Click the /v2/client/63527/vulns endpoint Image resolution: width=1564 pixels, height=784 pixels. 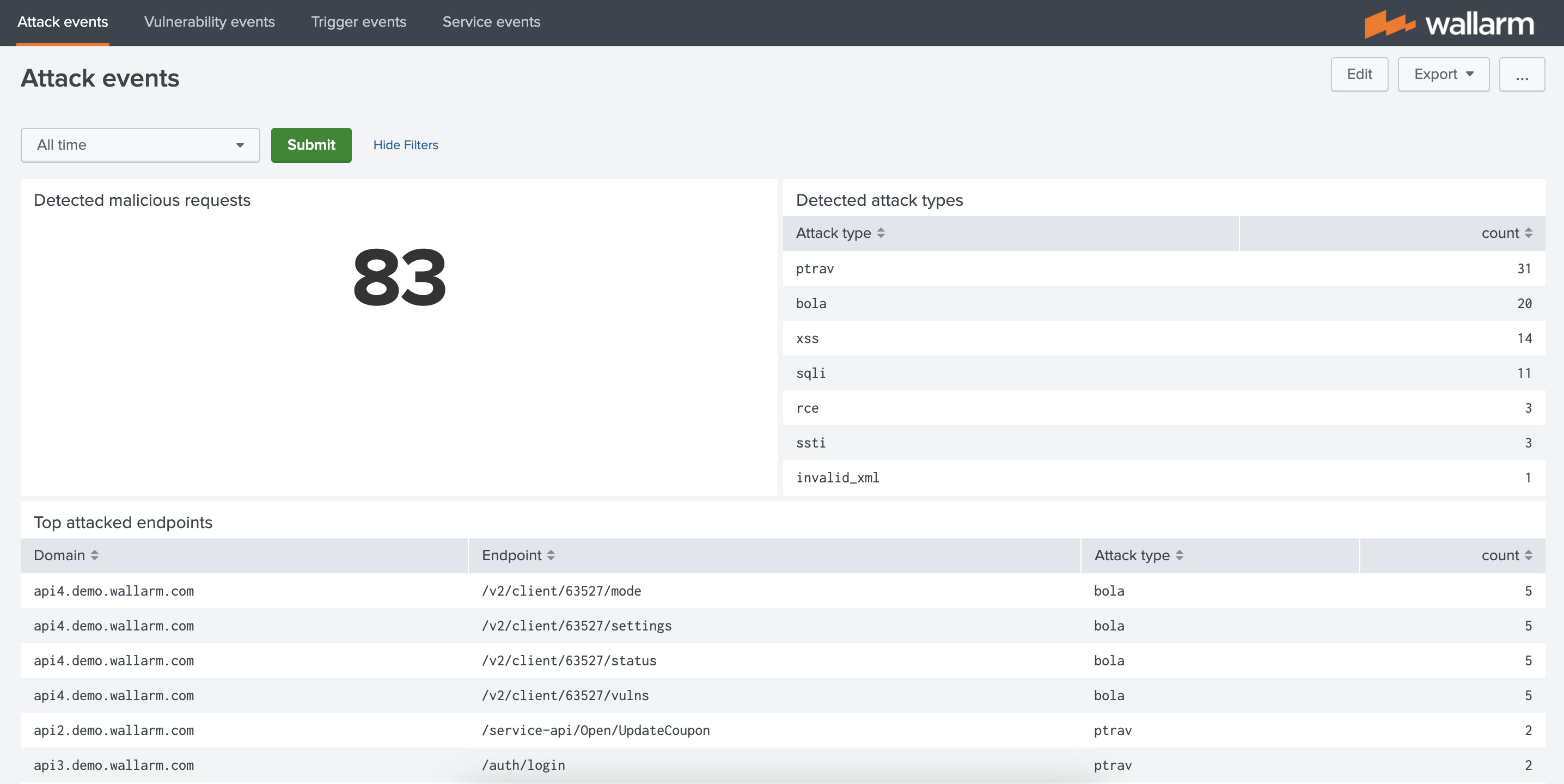tap(565, 695)
